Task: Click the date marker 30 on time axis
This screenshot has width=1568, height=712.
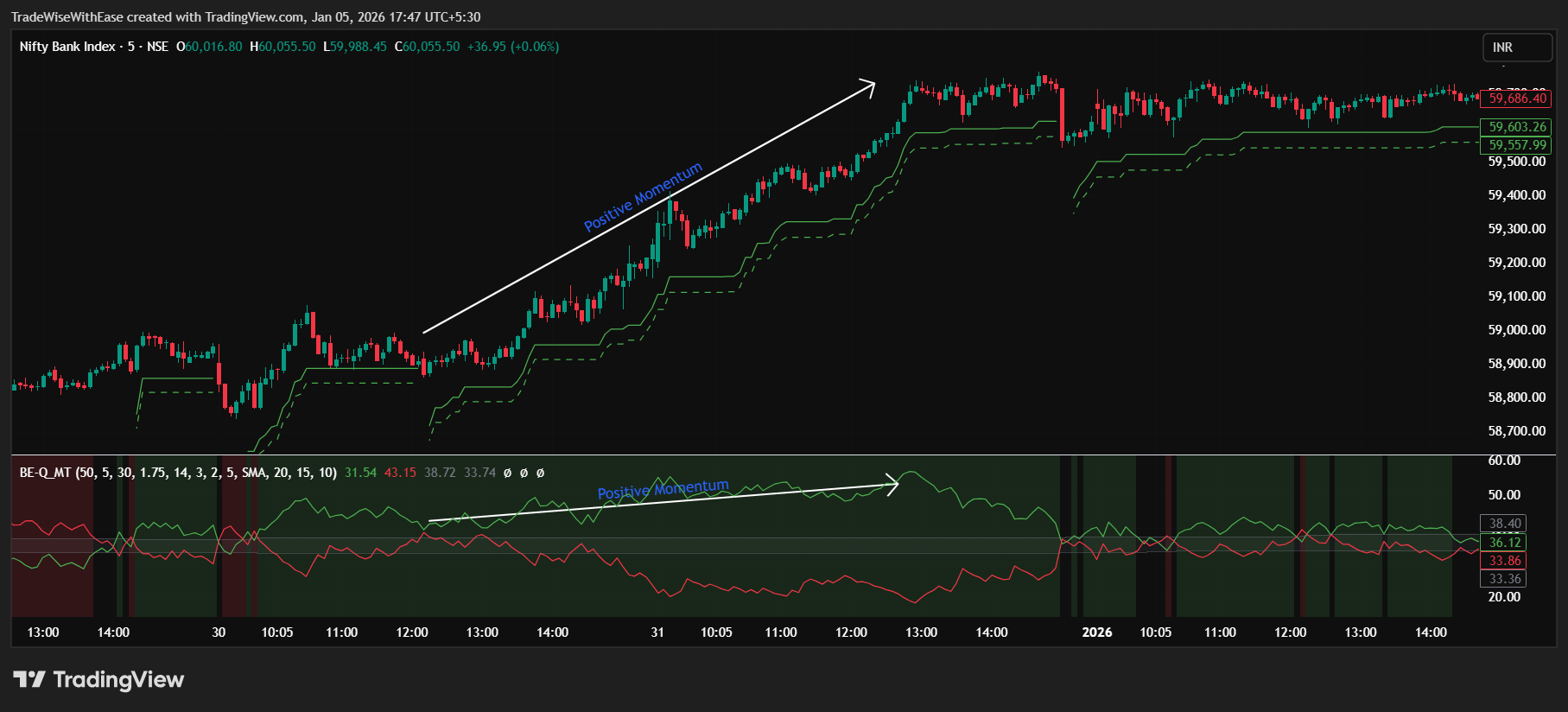Action: (x=219, y=633)
